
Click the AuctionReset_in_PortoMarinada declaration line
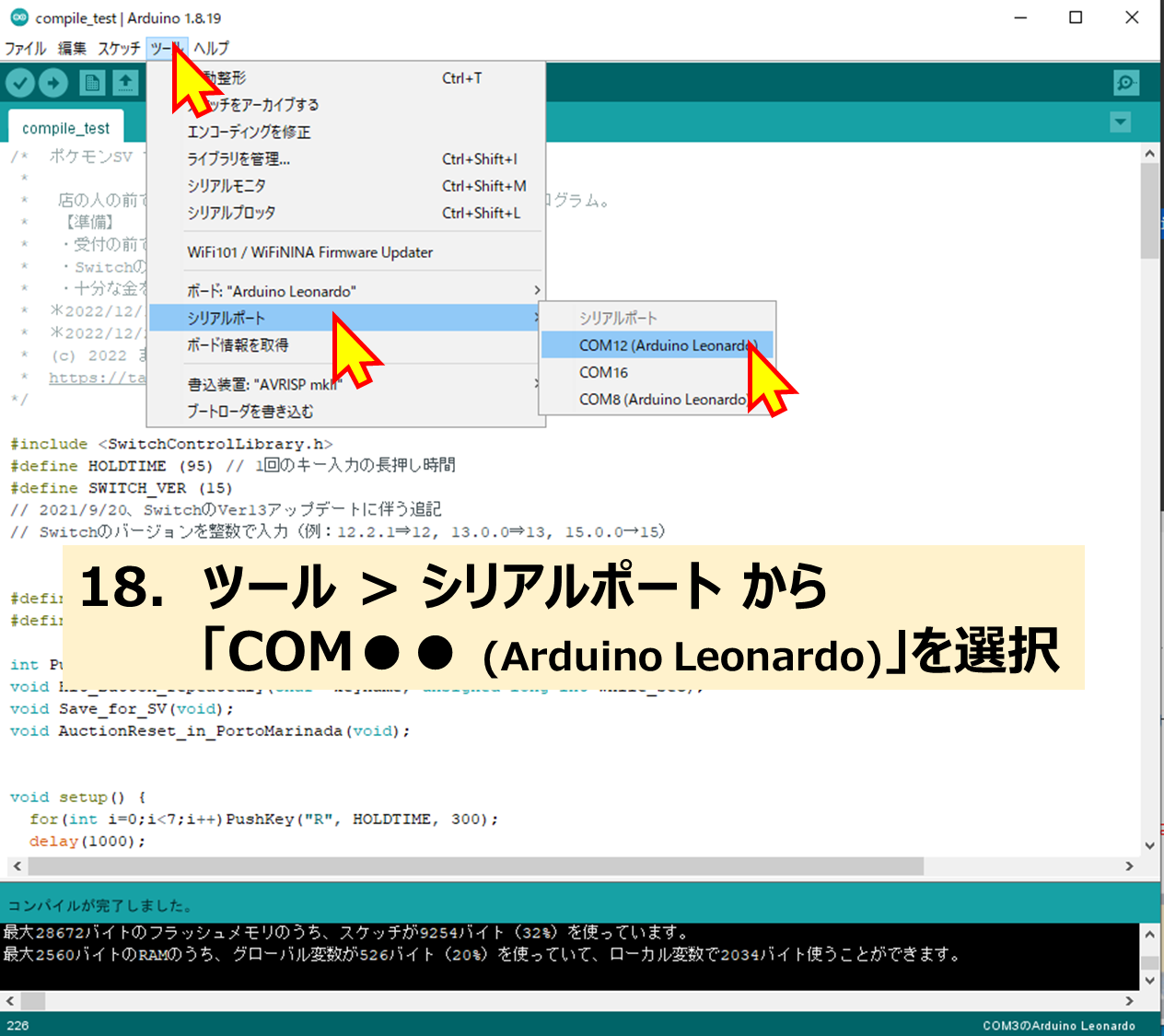(x=210, y=731)
